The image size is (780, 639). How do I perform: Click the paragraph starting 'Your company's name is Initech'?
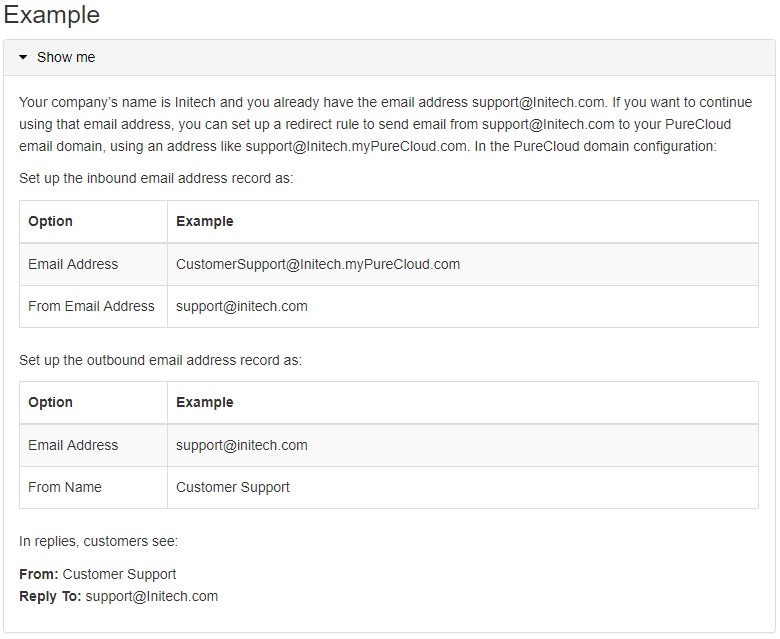(386, 124)
